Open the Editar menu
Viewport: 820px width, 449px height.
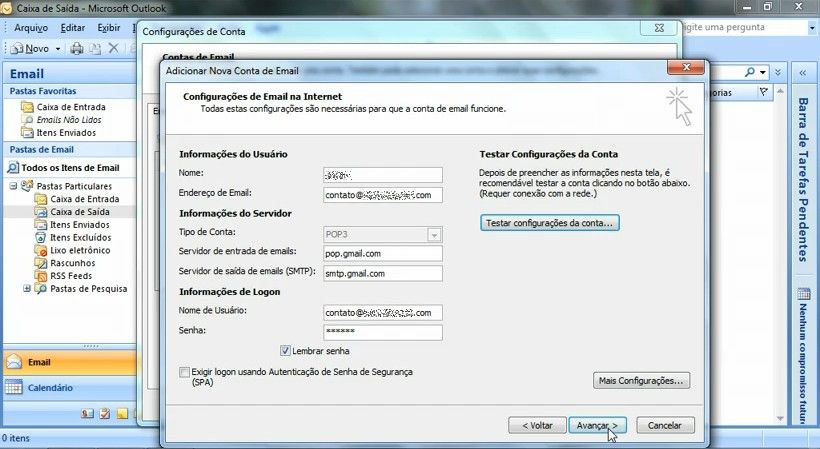pyautogui.click(x=73, y=27)
